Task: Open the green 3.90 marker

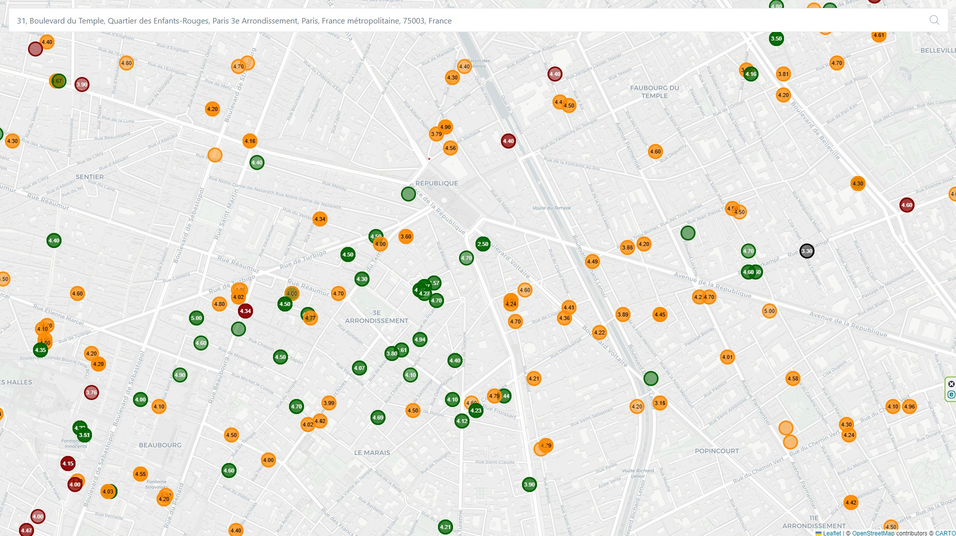Action: [x=529, y=485]
